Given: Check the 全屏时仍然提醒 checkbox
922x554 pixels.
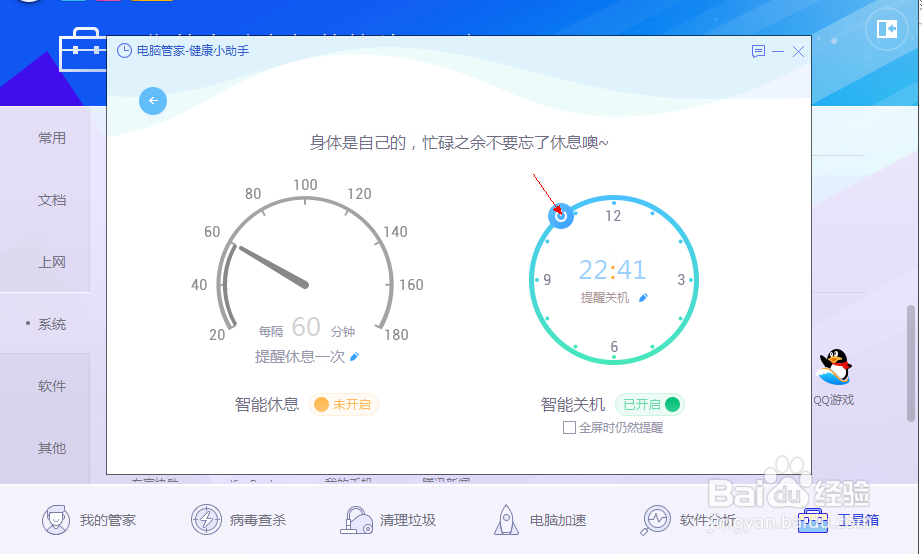Looking at the screenshot, I should click(x=569, y=428).
